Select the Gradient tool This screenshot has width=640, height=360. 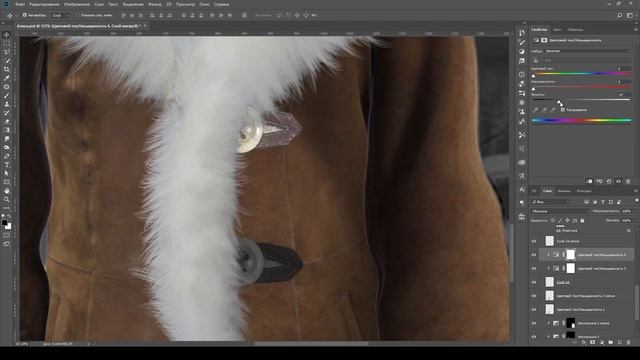(7, 130)
